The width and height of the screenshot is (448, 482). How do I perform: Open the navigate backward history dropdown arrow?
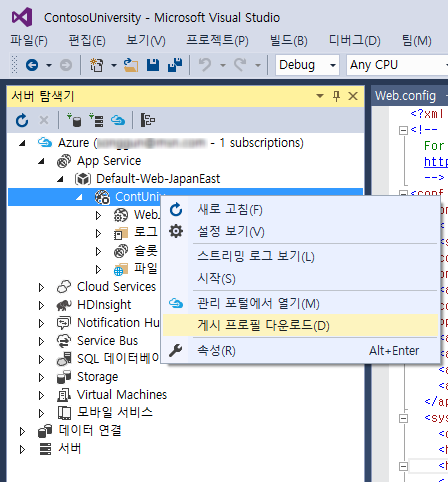tap(49, 65)
